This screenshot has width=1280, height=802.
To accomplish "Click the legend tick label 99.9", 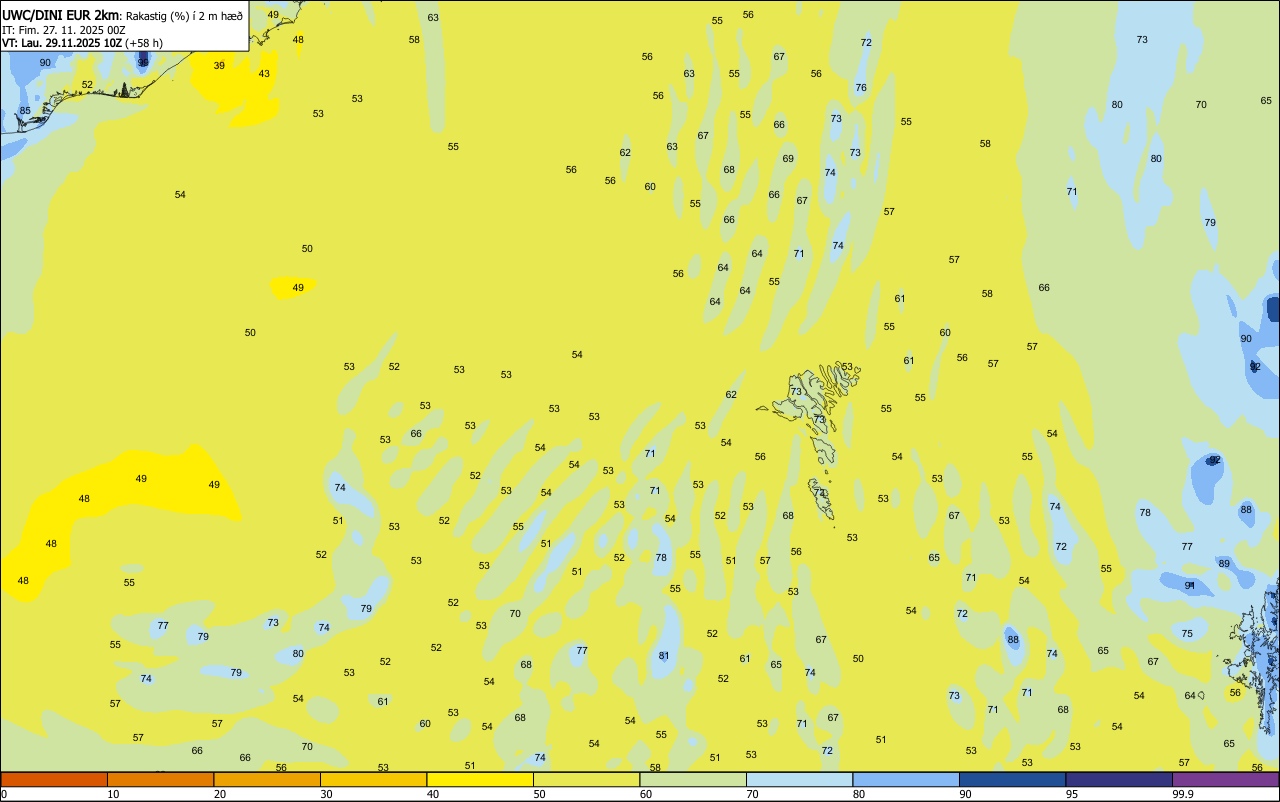I will tap(1183, 794).
